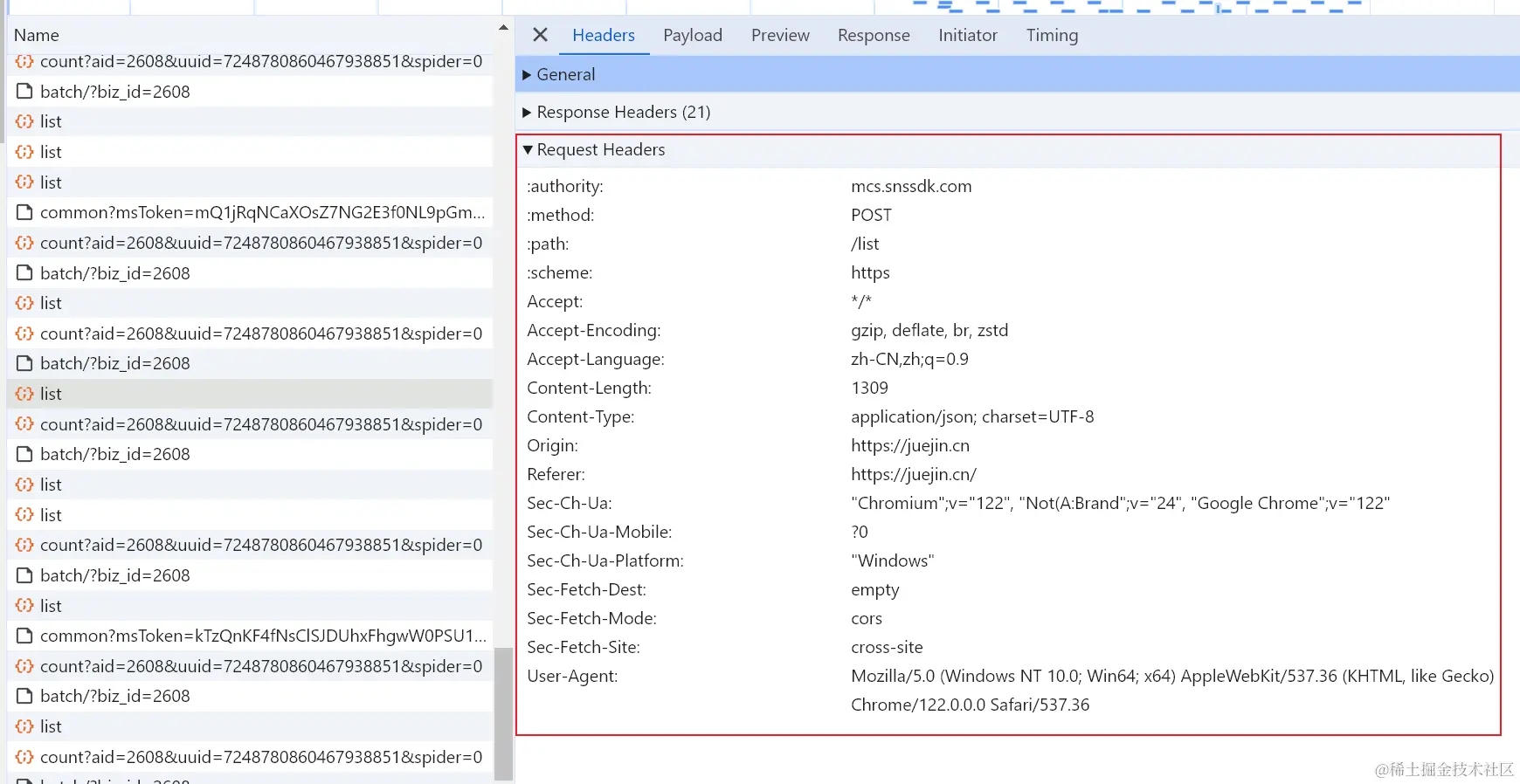
Task: Close the request details pane
Action: 540,35
